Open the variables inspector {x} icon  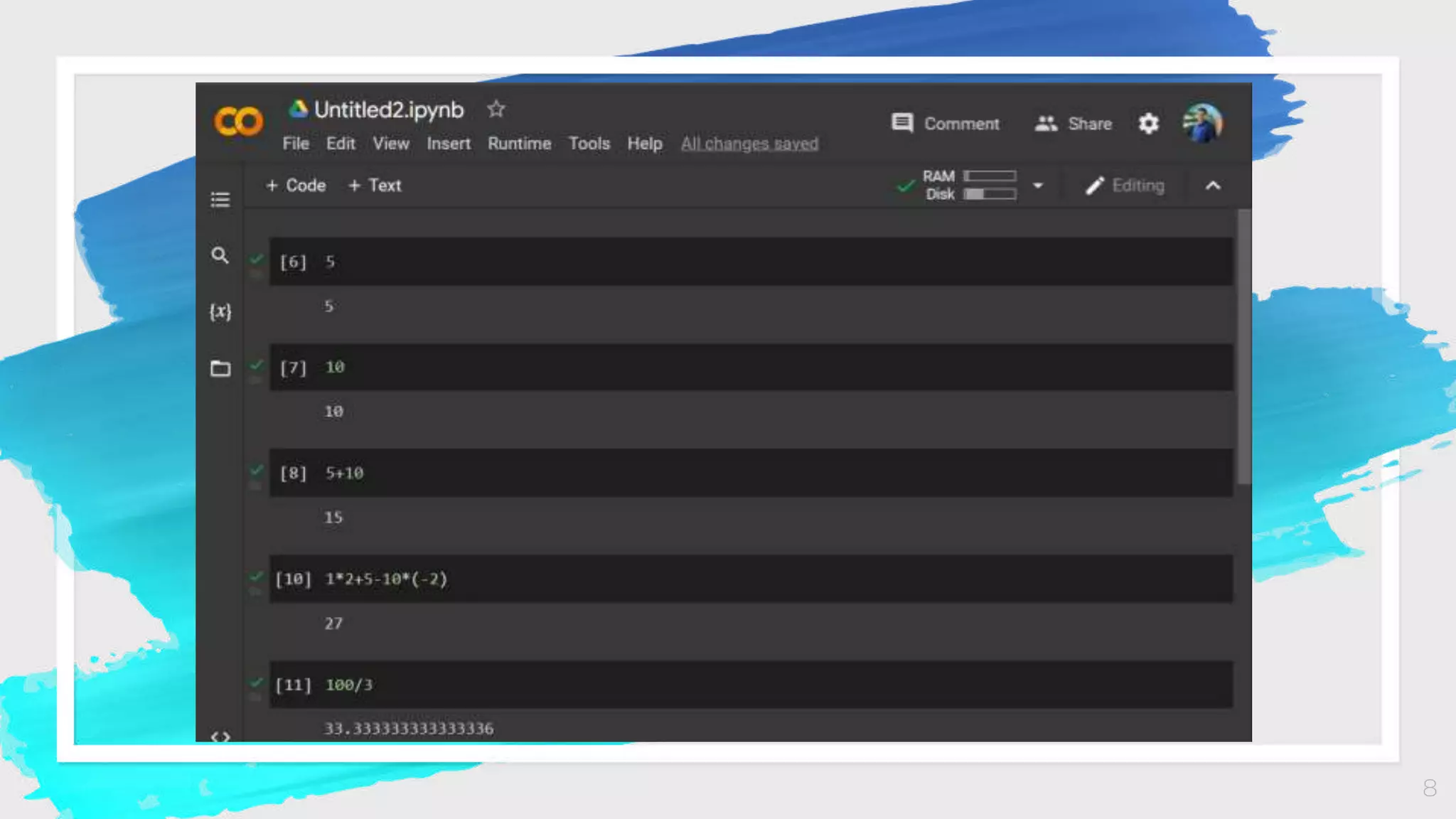pos(220,311)
